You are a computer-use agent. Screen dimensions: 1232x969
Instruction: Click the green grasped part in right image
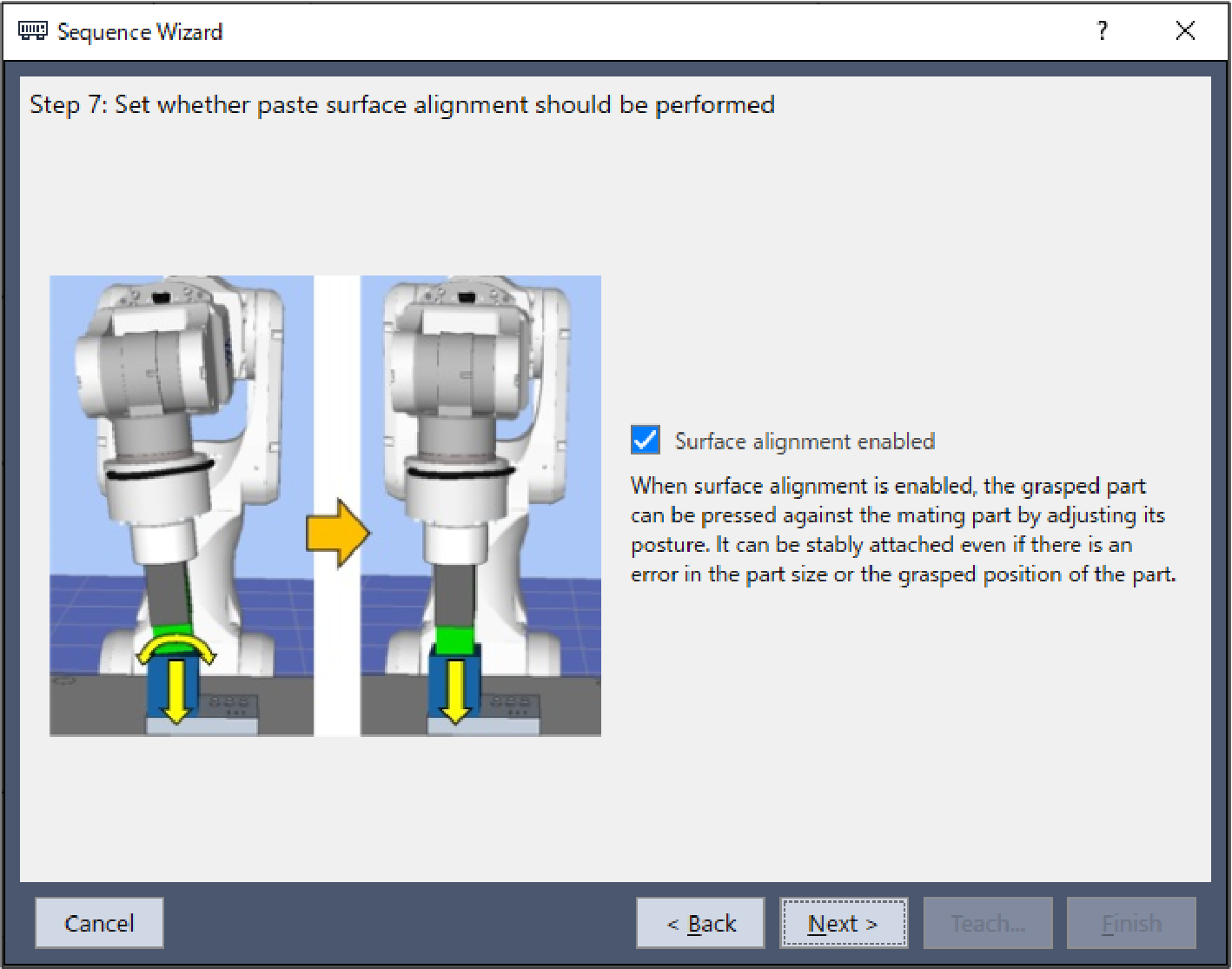point(454,640)
